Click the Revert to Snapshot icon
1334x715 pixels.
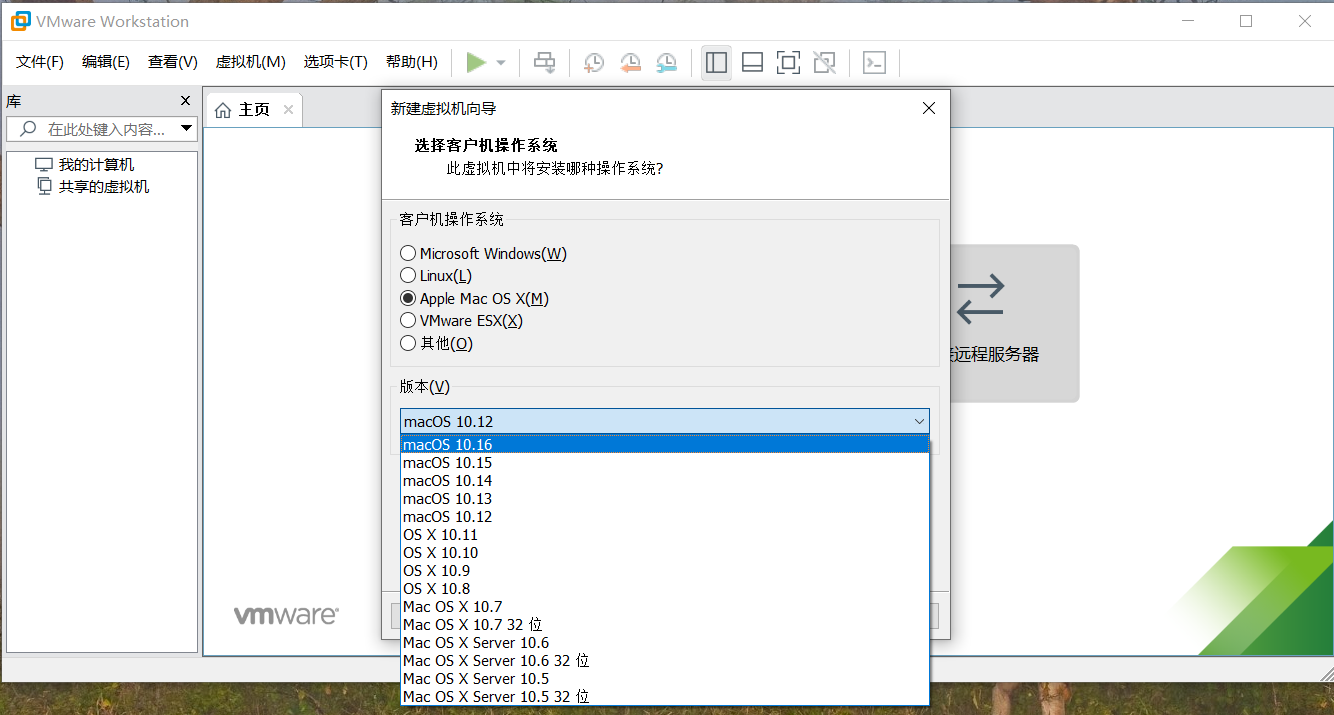pos(630,63)
